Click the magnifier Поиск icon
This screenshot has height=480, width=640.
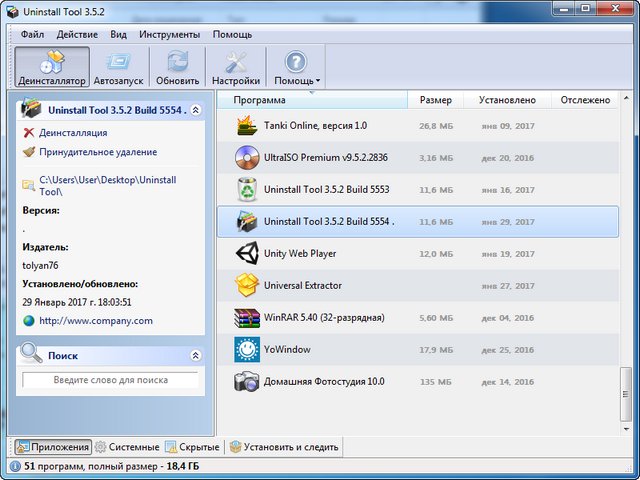[x=31, y=352]
